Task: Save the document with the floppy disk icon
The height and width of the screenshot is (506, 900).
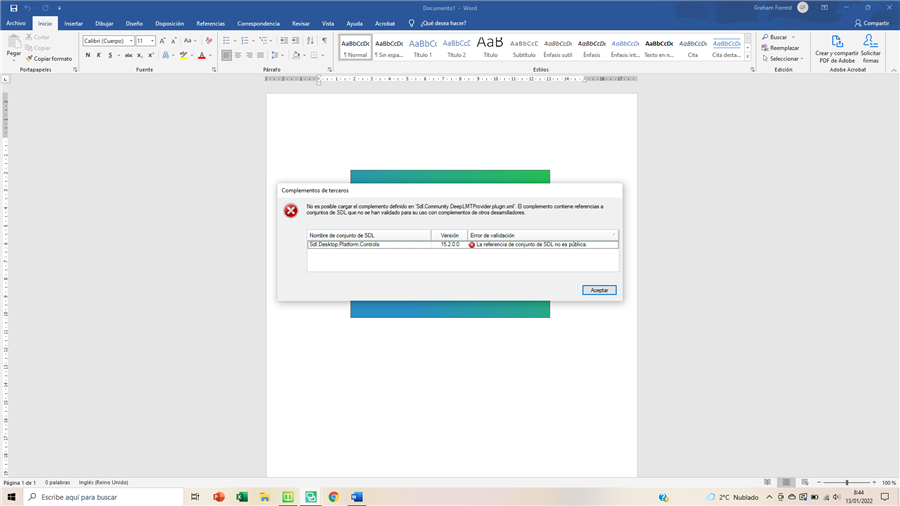Action: pyautogui.click(x=14, y=8)
